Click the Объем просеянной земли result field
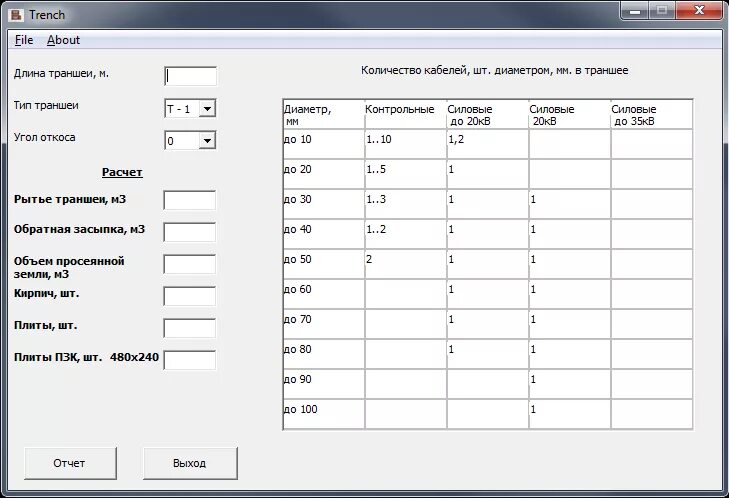 [x=190, y=264]
